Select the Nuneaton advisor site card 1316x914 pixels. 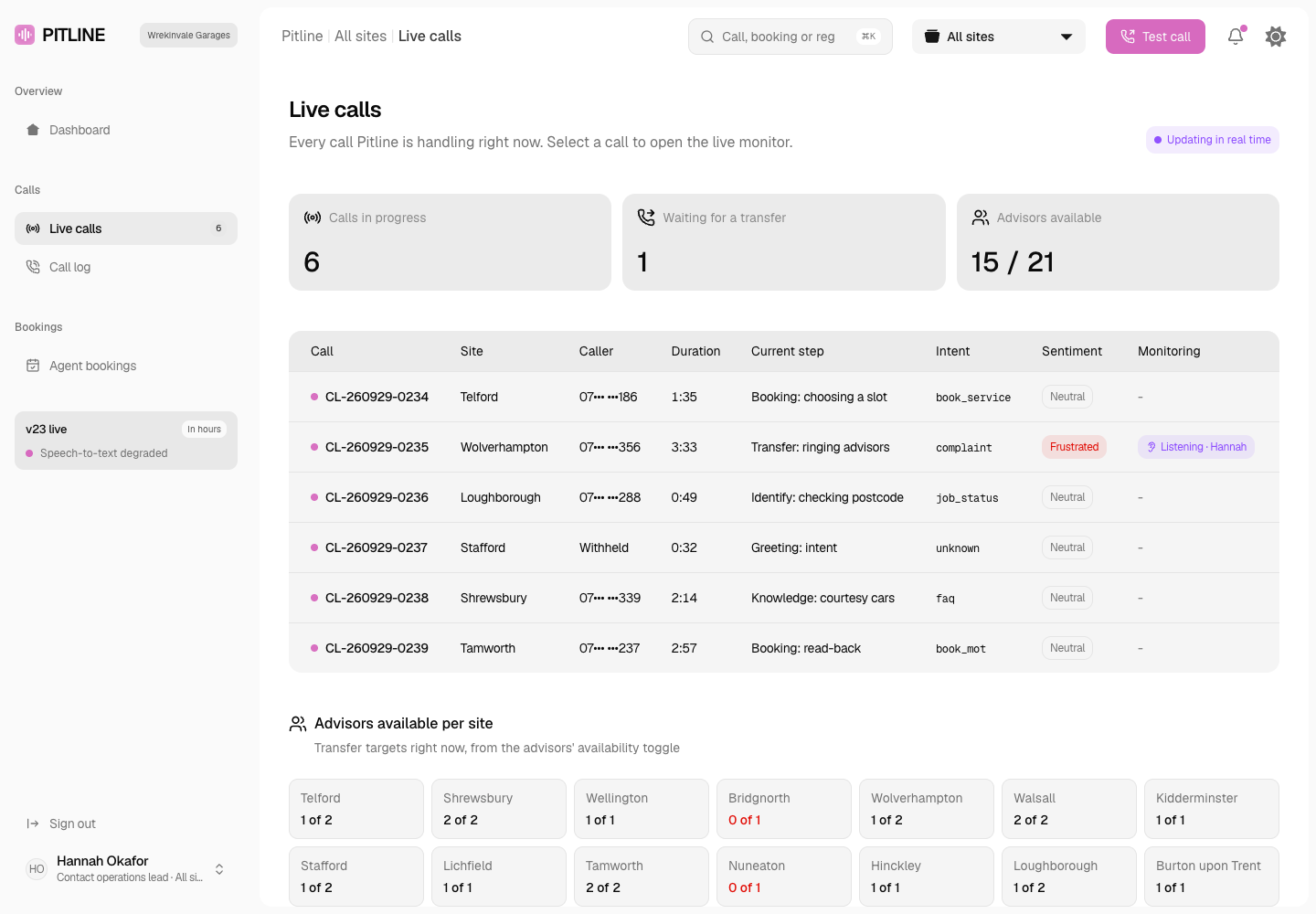(784, 877)
